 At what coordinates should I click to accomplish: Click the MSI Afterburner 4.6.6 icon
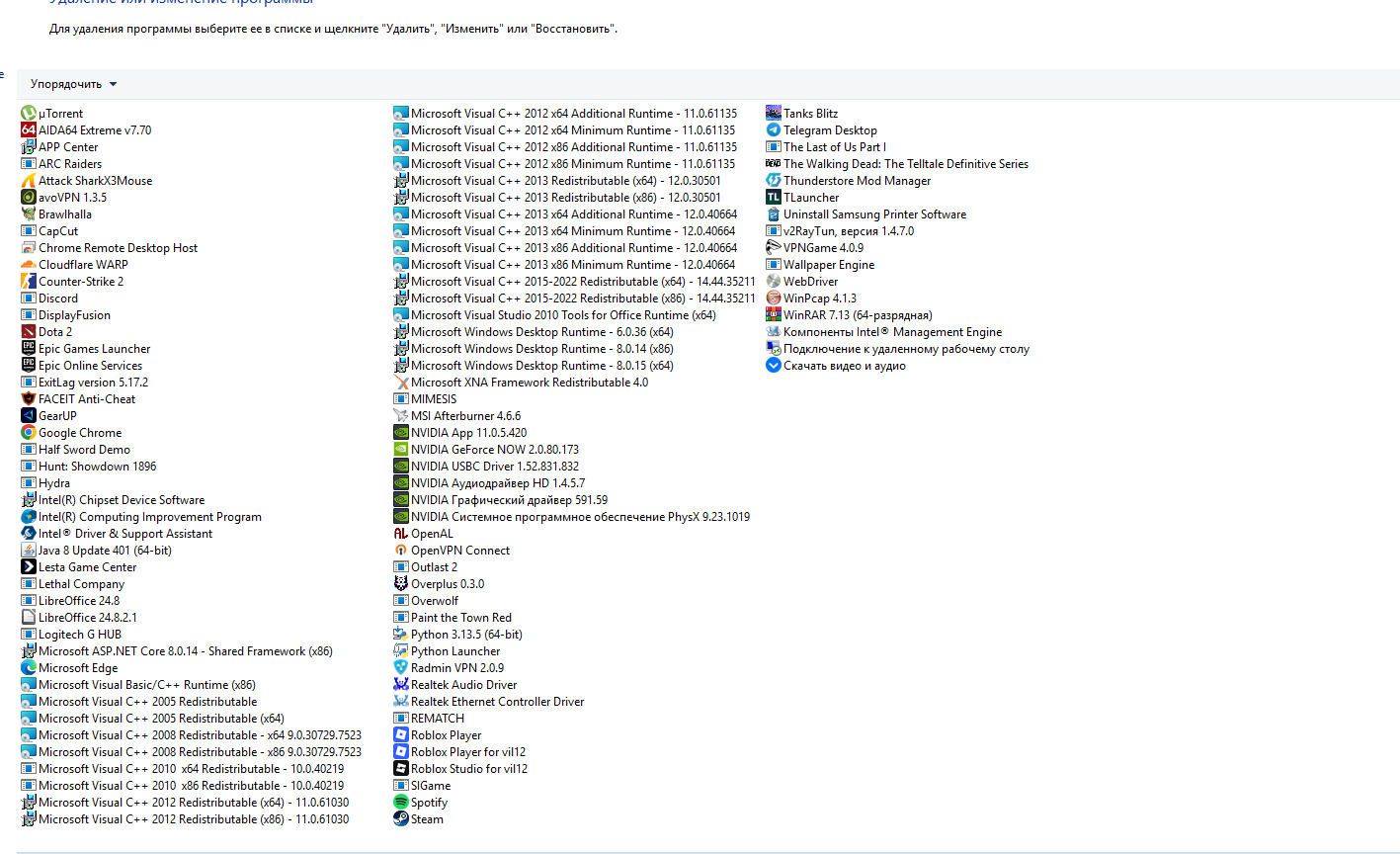[x=401, y=416]
